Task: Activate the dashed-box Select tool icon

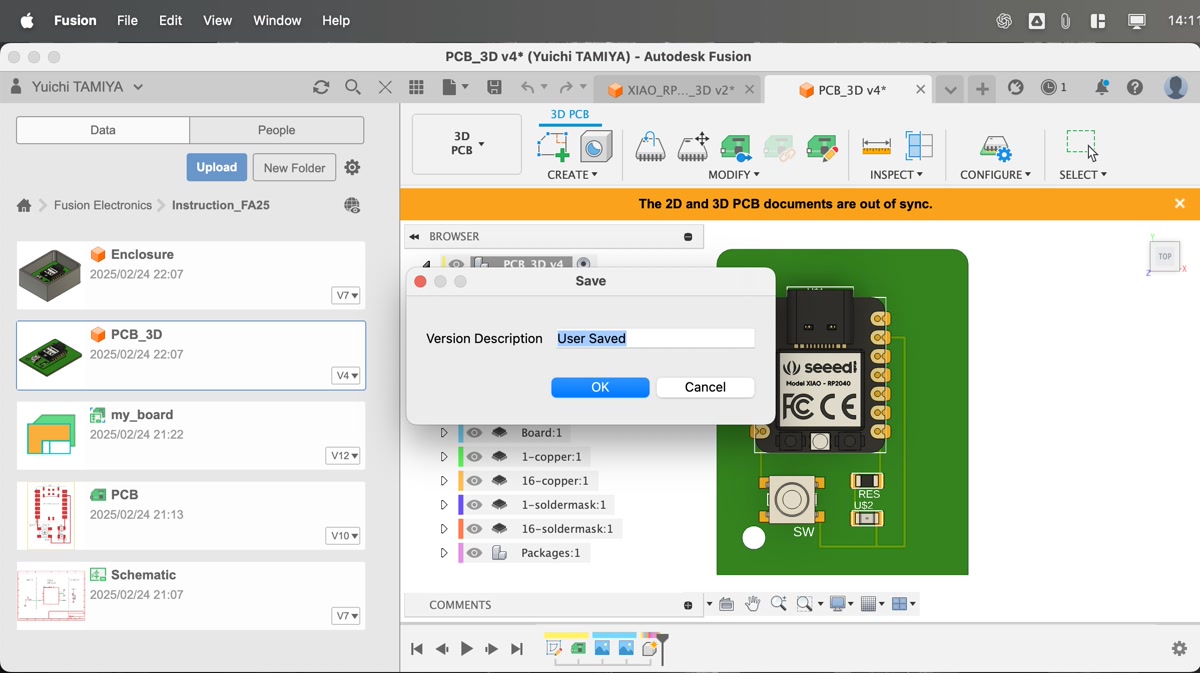Action: [1082, 146]
